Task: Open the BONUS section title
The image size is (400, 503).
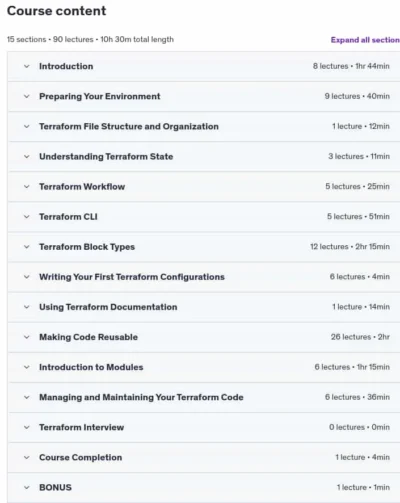Action: pos(55,487)
